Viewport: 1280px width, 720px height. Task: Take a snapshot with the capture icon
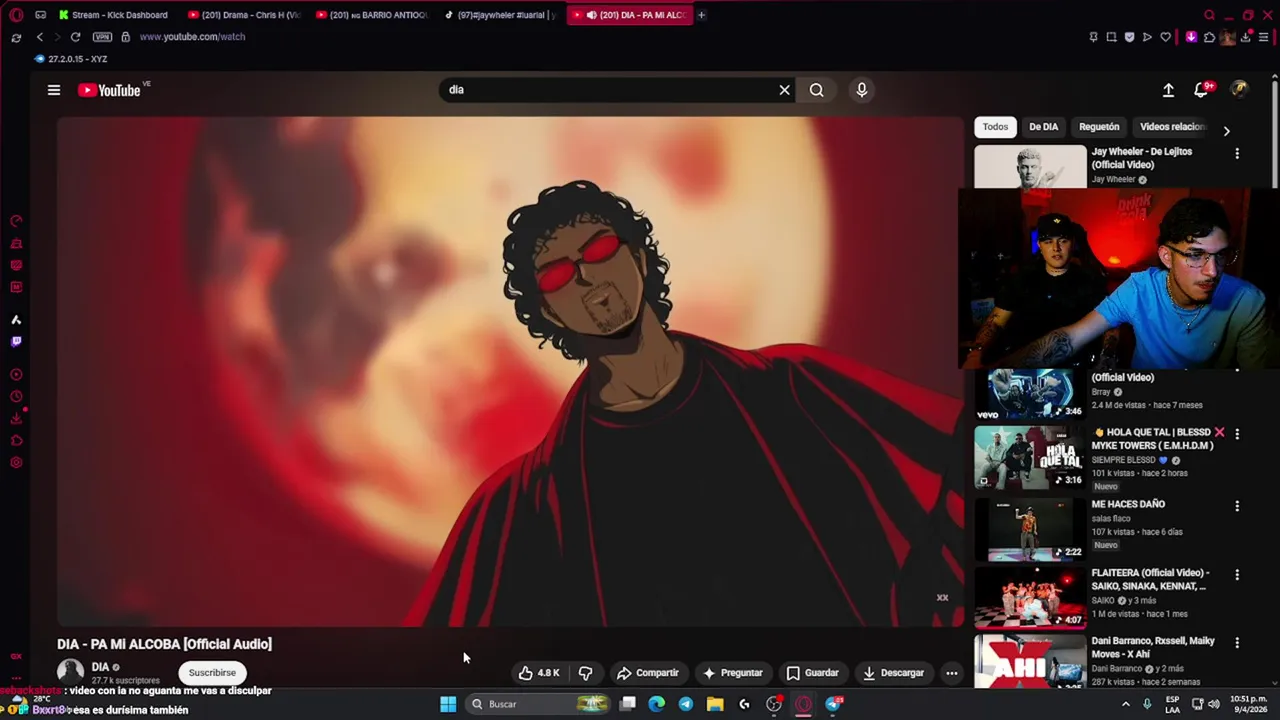tap(1111, 37)
